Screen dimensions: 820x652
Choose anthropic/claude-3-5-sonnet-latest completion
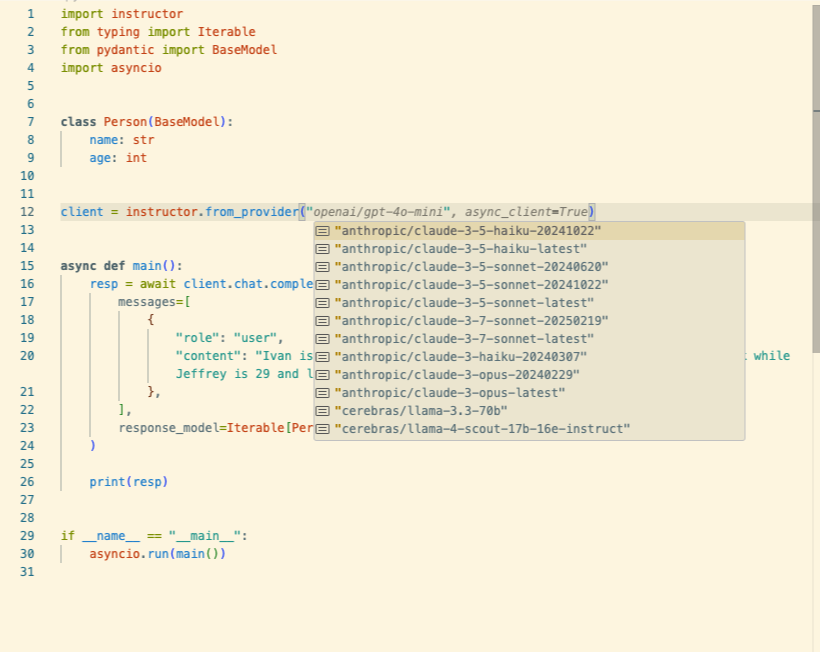pyautogui.click(x=465, y=303)
